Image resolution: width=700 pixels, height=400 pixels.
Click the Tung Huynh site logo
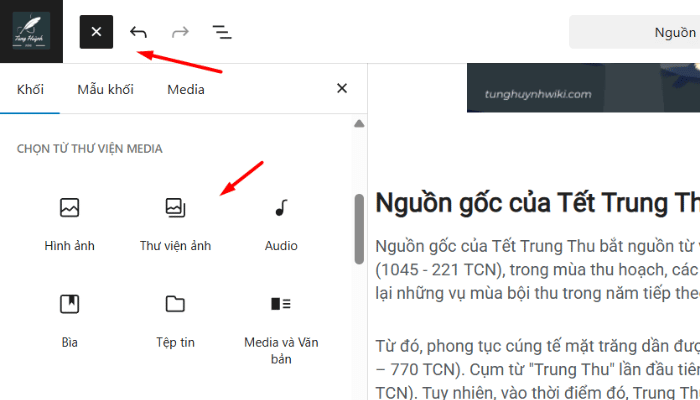[x=31, y=32]
